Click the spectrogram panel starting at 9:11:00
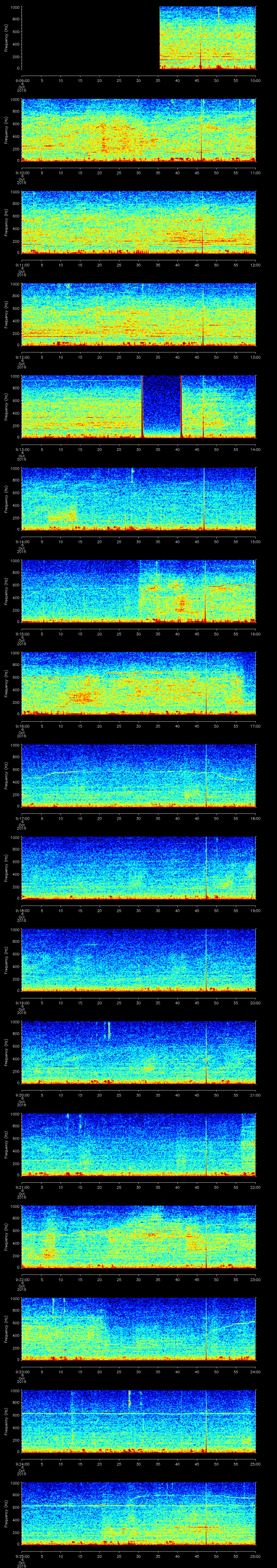 click(139, 222)
